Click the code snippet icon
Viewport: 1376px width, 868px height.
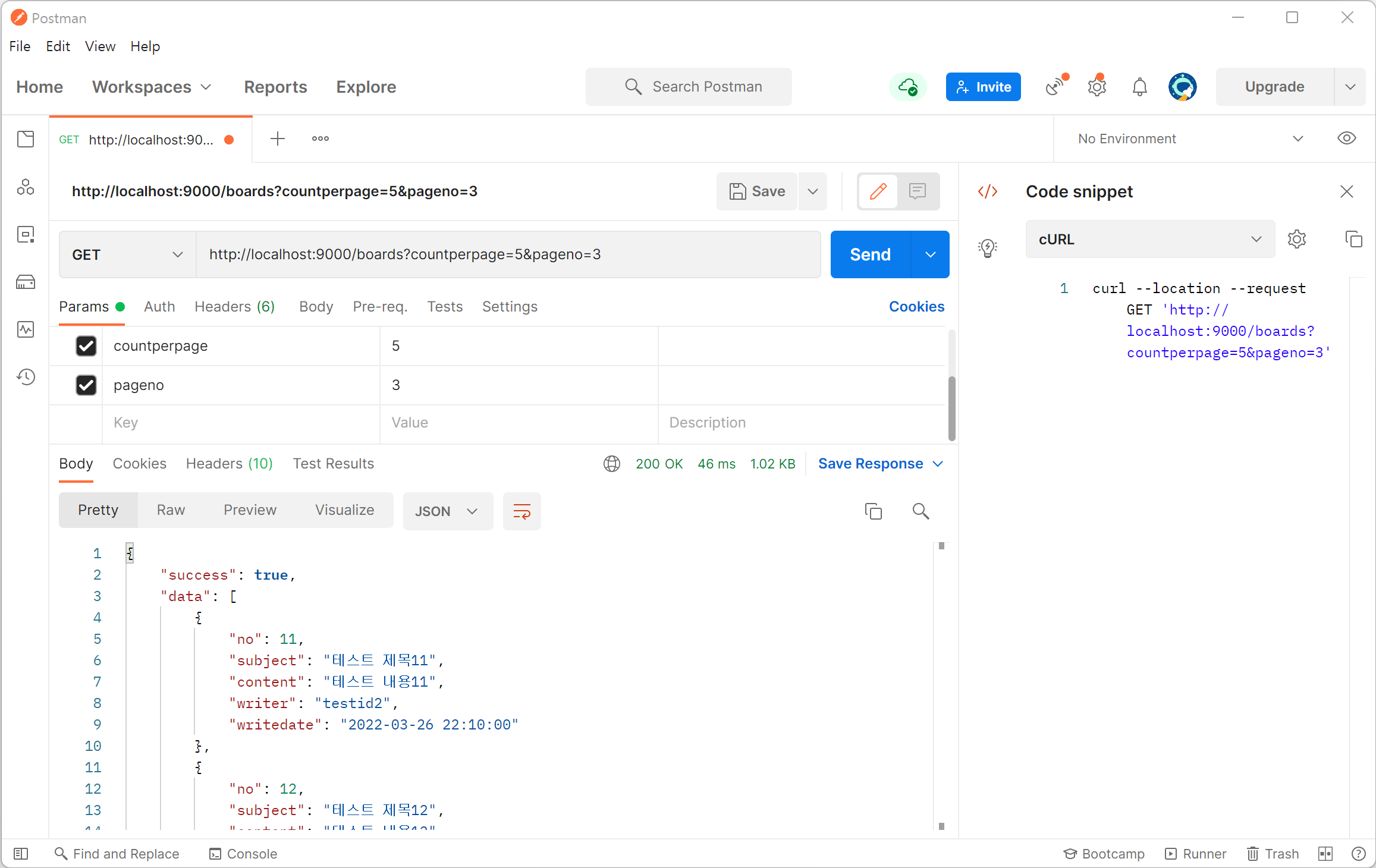(x=988, y=191)
